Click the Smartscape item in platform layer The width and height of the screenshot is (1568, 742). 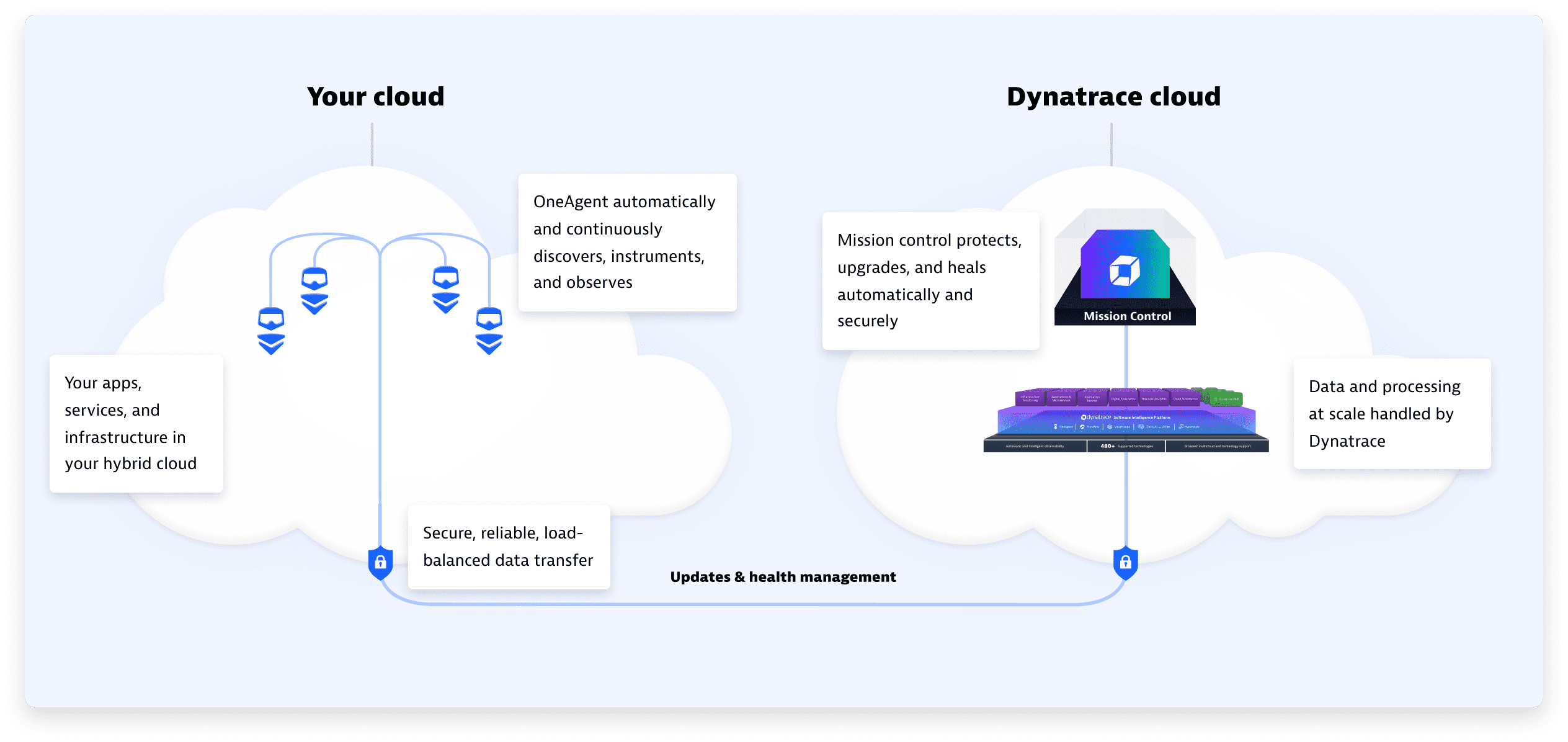(1118, 427)
